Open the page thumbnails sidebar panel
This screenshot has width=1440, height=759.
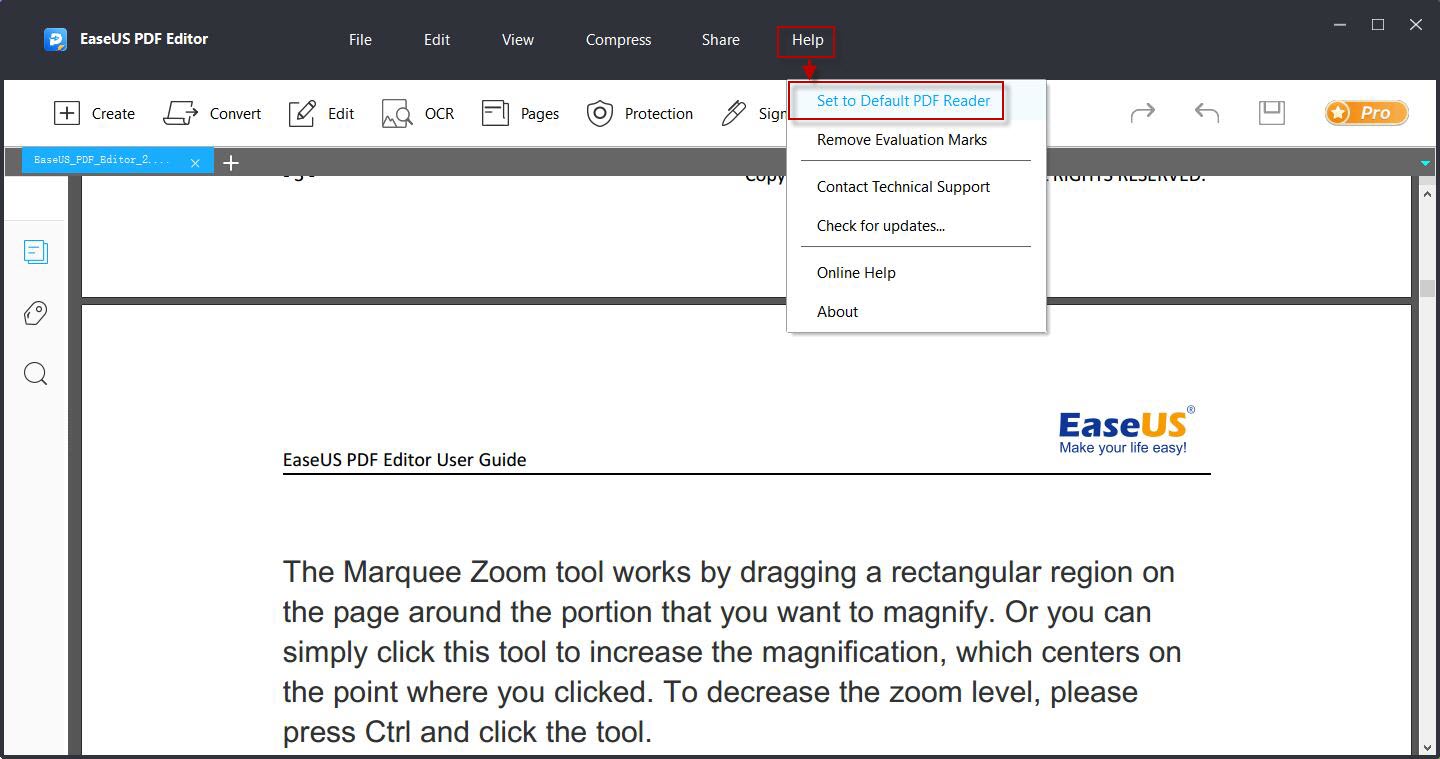point(36,252)
